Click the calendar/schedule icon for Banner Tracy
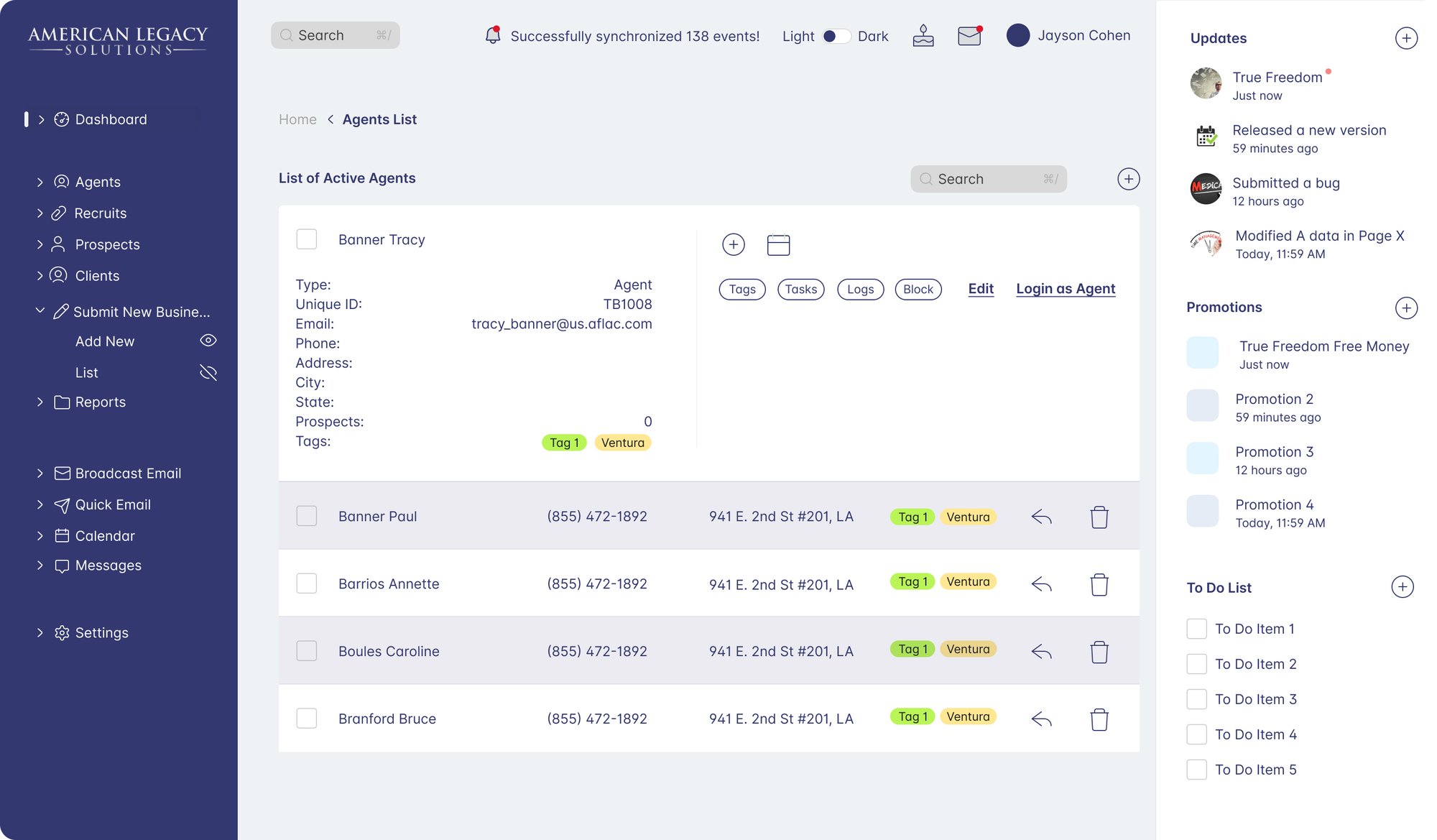The height and width of the screenshot is (840, 1437). (777, 243)
